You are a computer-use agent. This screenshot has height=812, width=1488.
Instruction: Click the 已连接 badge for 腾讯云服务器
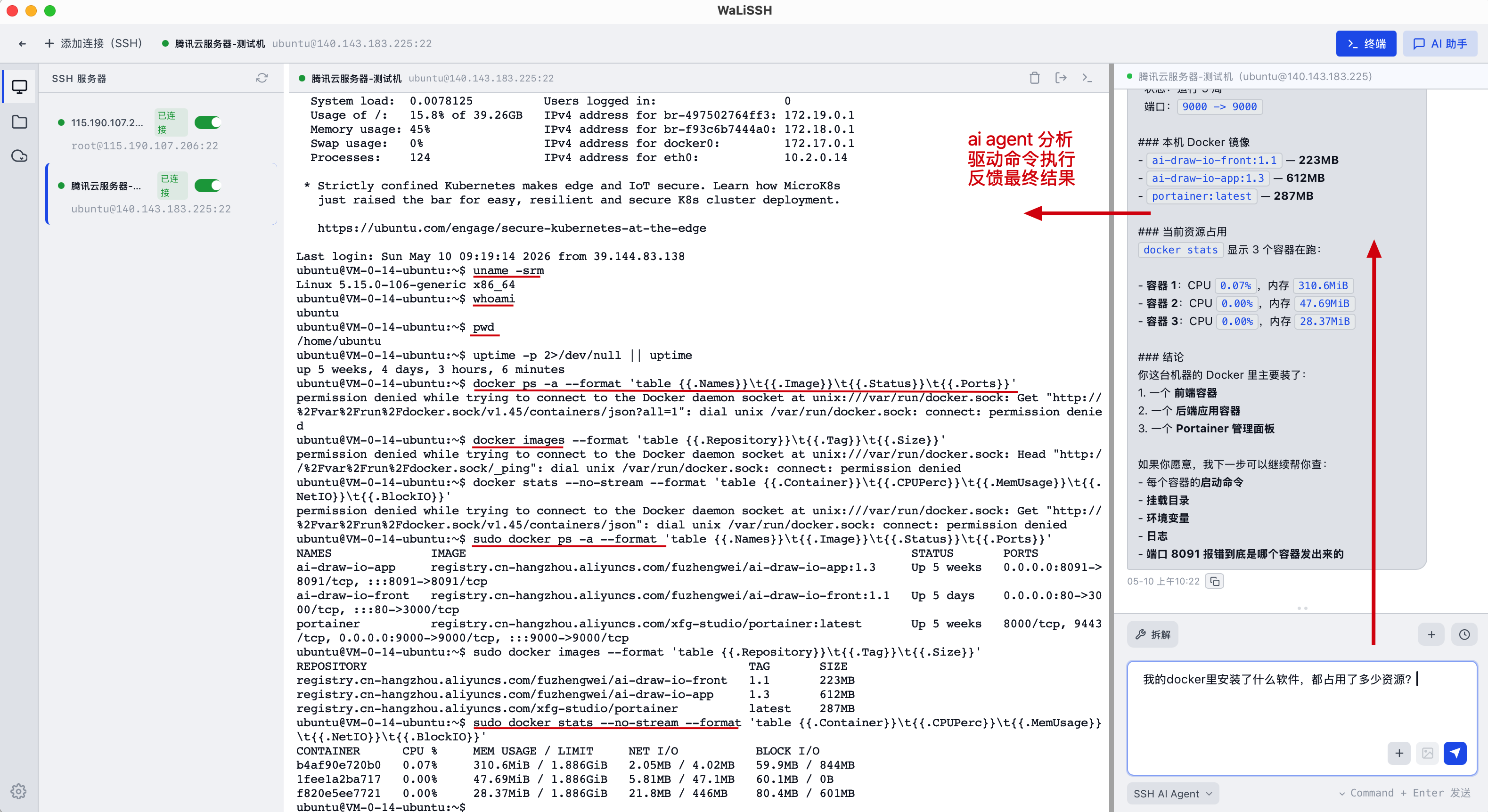pyautogui.click(x=172, y=186)
